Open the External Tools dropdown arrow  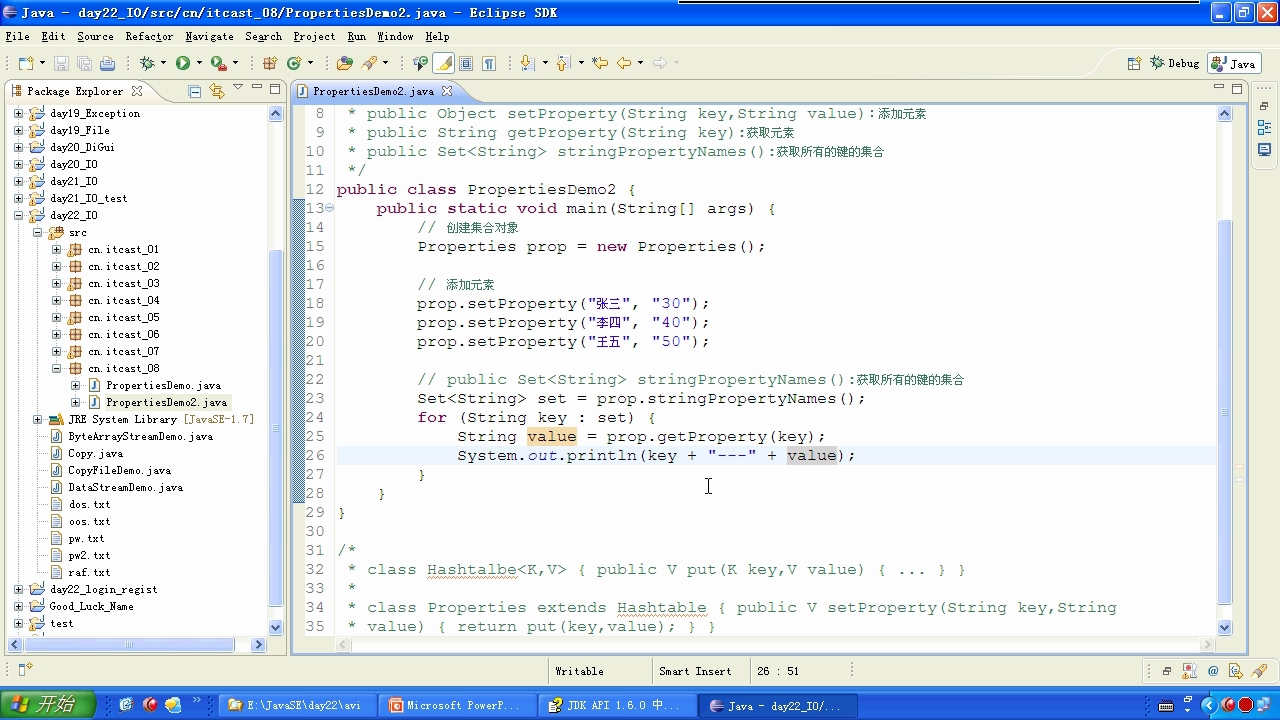235,63
